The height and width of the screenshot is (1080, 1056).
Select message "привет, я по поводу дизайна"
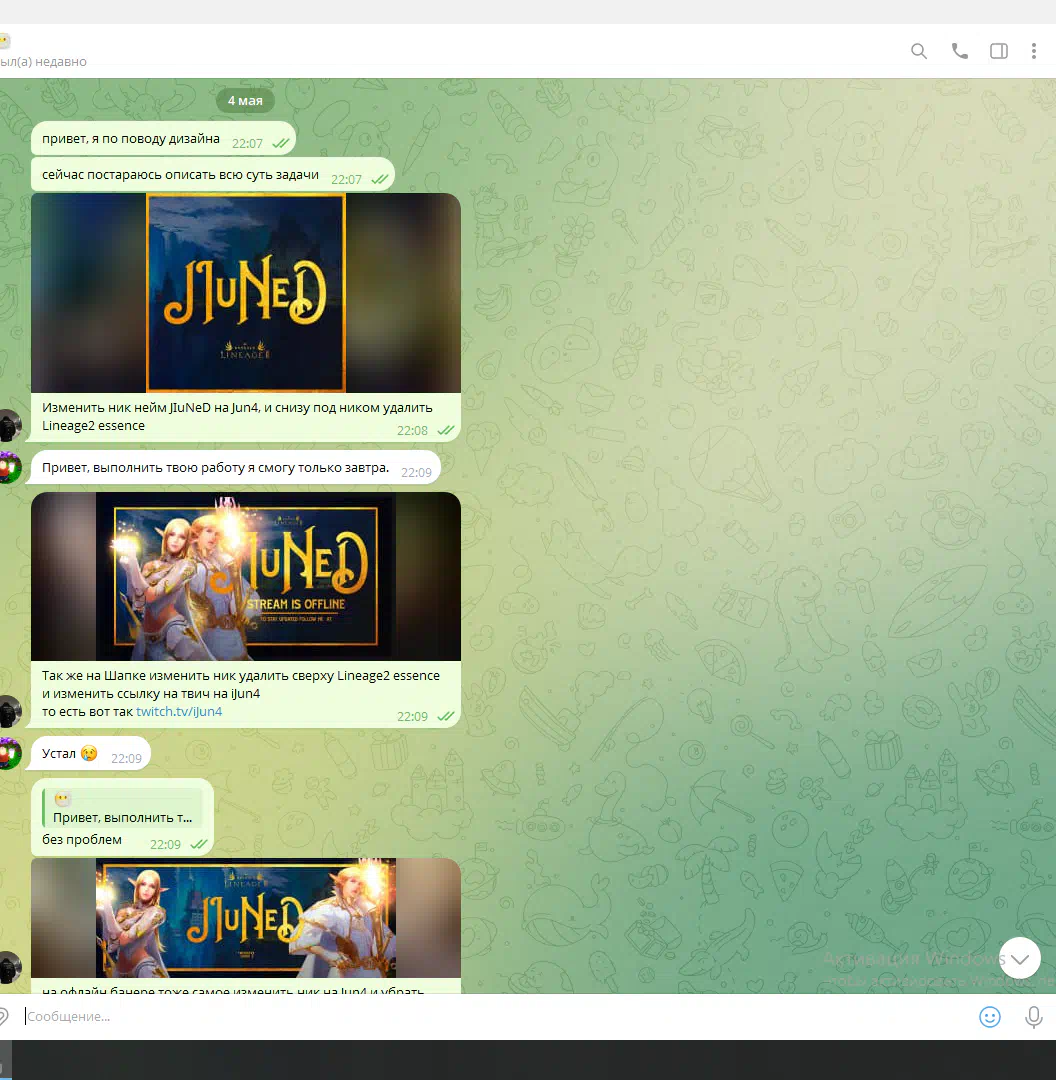pos(163,139)
